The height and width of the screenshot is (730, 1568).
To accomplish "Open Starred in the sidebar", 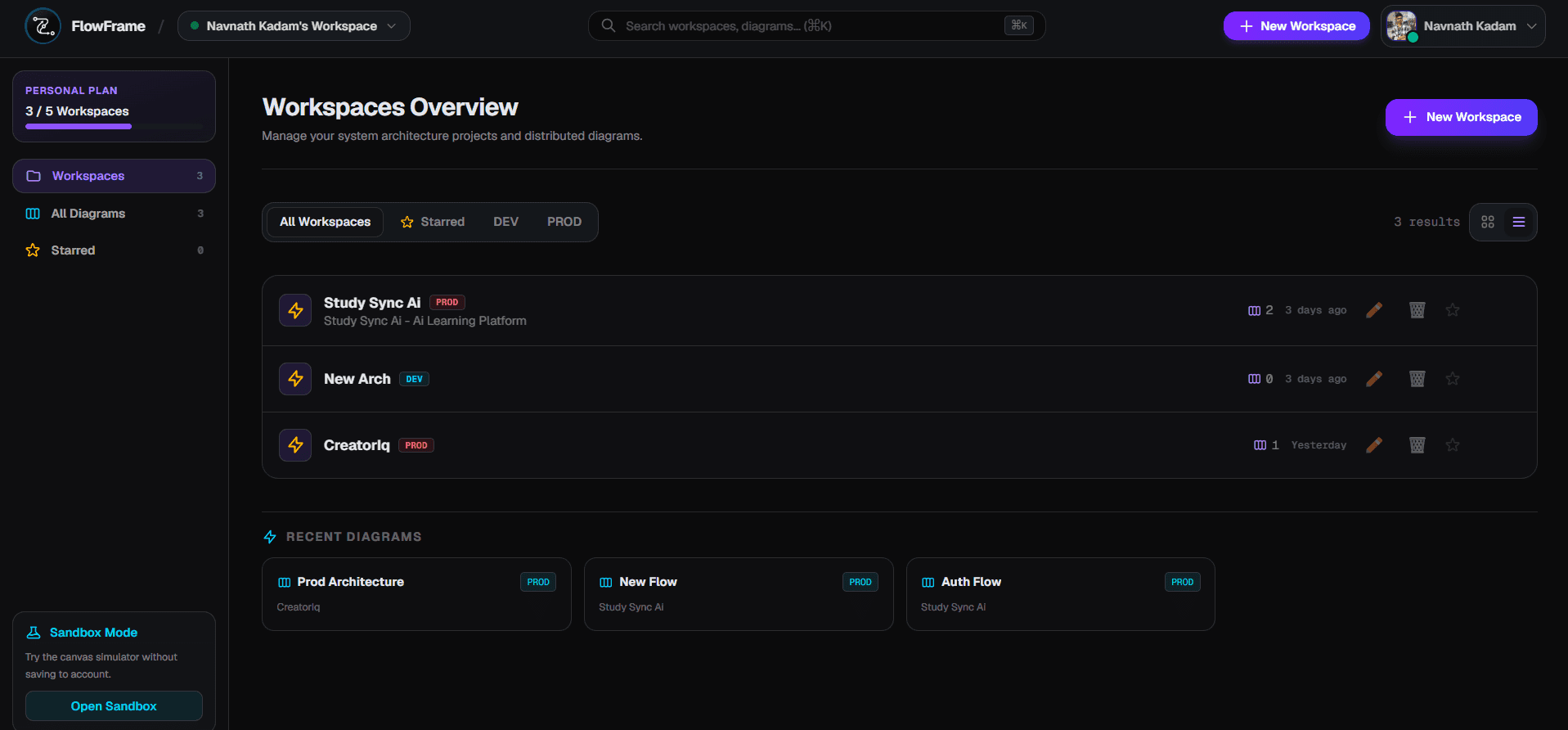I will (114, 250).
